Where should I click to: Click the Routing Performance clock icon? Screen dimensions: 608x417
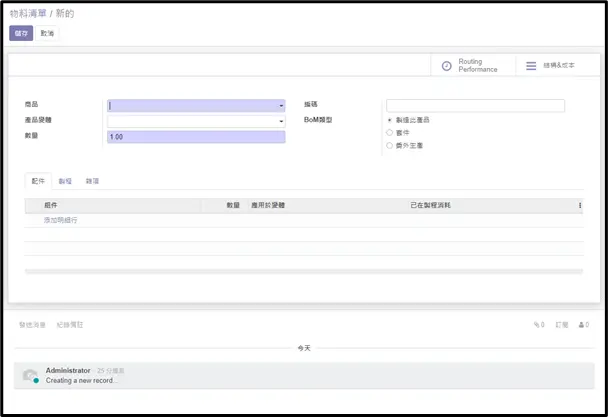pos(447,66)
